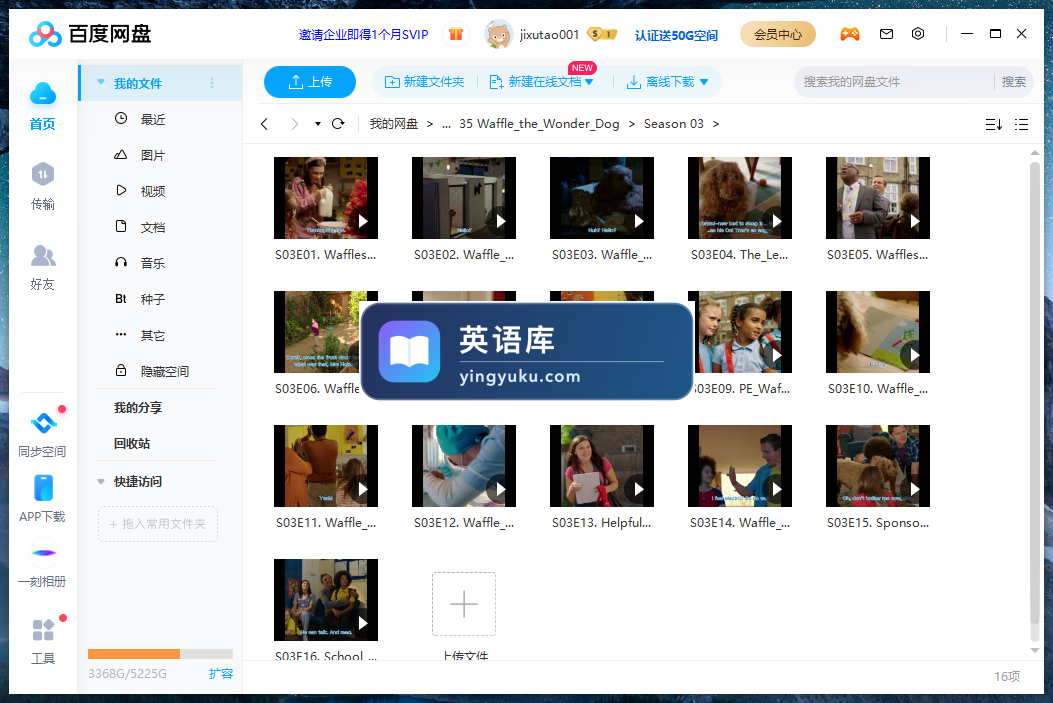The image size is (1053, 703).
Task: Select the S03E16 School video thumbnail
Action: (326, 600)
